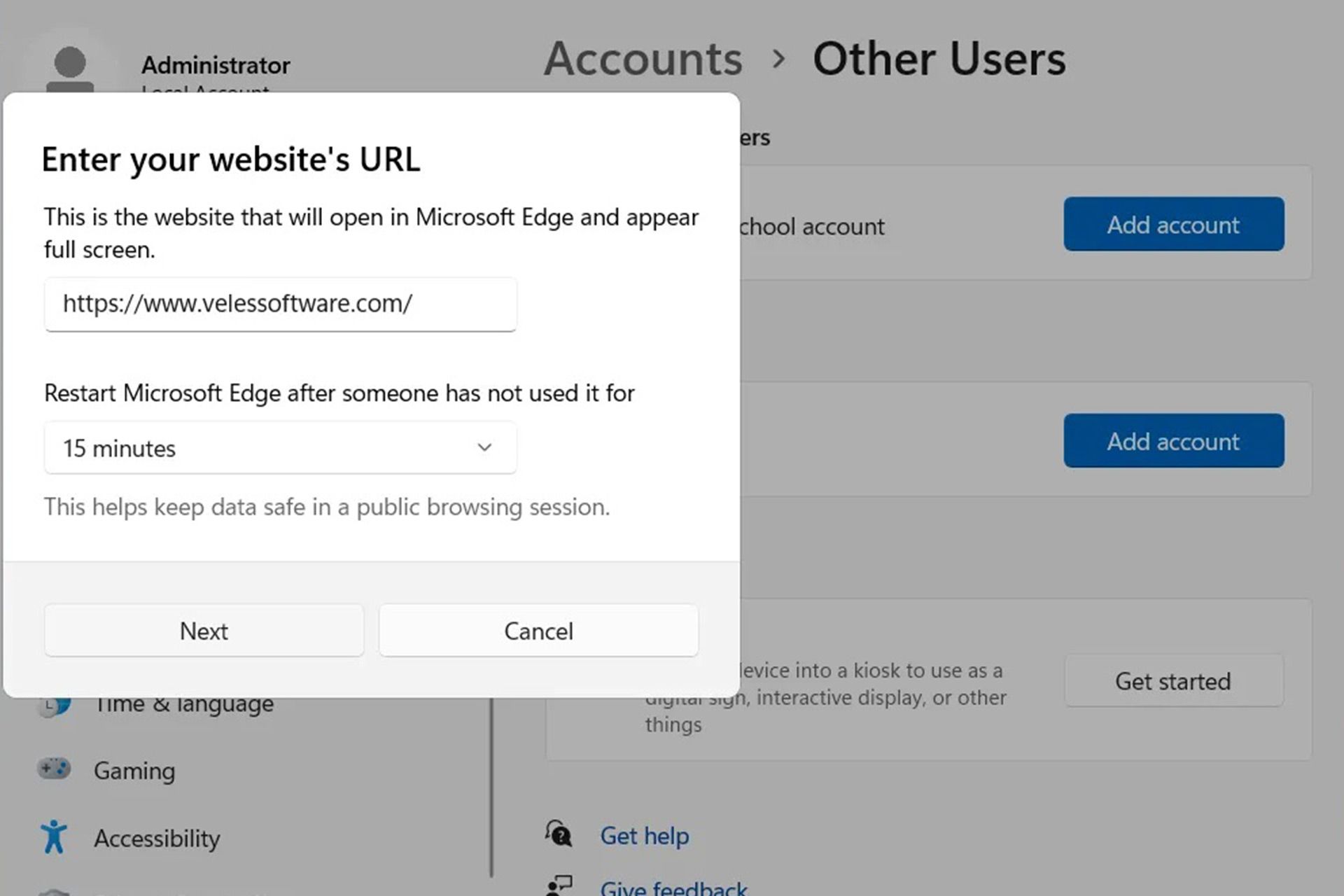Viewport: 1344px width, 896px height.
Task: Cancel the website URL dialog
Action: coord(538,631)
